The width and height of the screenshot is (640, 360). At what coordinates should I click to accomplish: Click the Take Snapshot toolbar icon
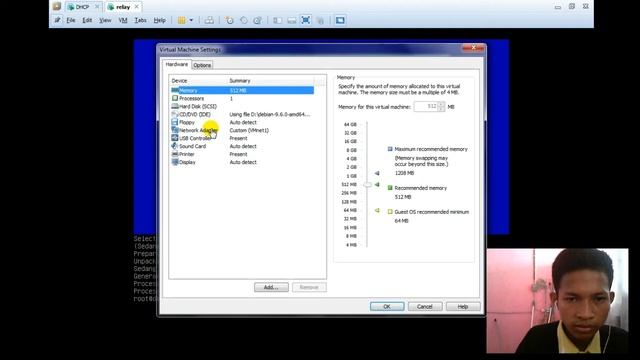[x=229, y=20]
